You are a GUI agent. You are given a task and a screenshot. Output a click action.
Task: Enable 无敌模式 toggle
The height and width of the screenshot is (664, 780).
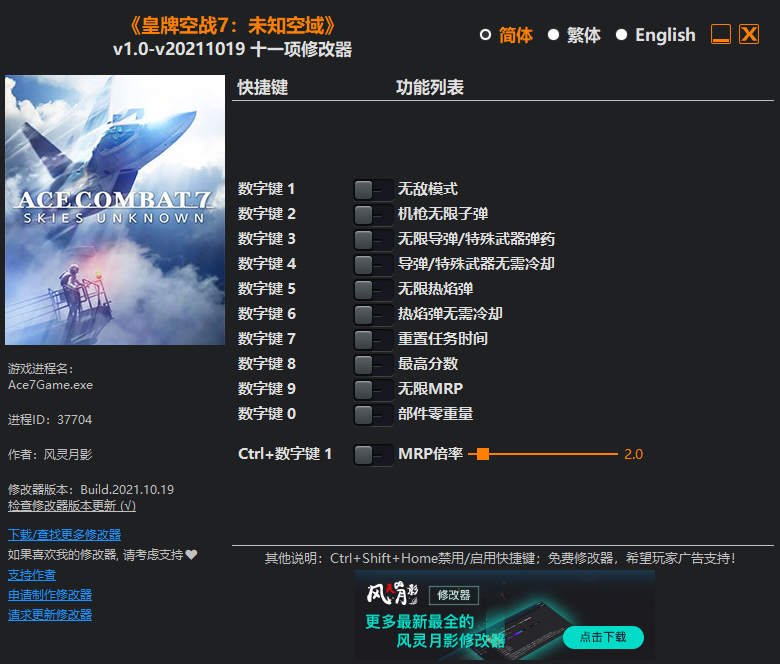pyautogui.click(x=373, y=189)
